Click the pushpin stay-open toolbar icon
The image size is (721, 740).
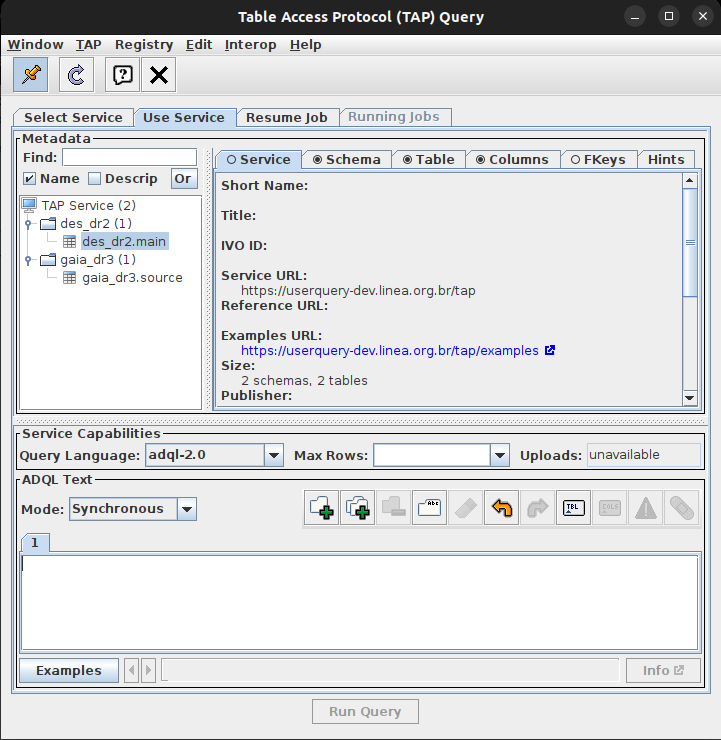[x=30, y=74]
